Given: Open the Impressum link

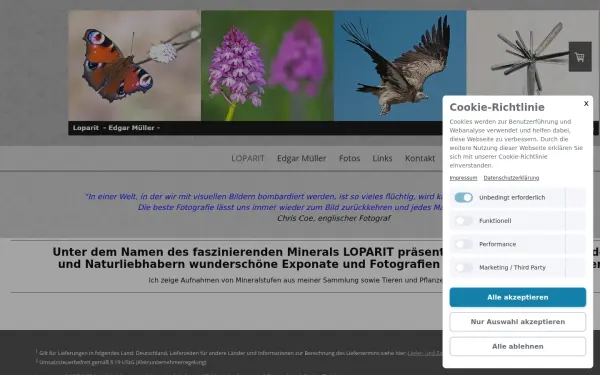Looking at the screenshot, I should click(463, 178).
